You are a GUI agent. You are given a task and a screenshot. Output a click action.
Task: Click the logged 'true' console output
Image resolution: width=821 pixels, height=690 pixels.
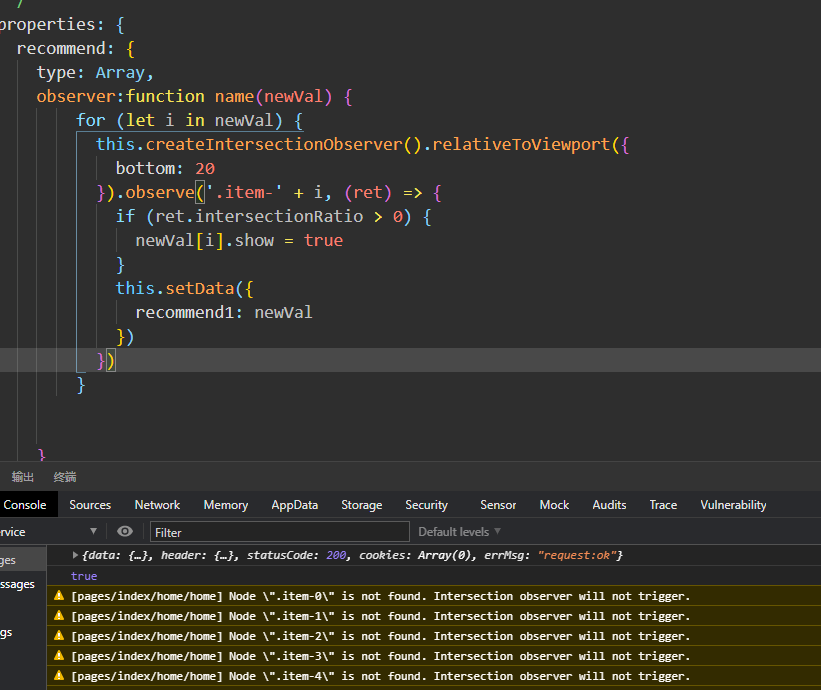tap(84, 576)
